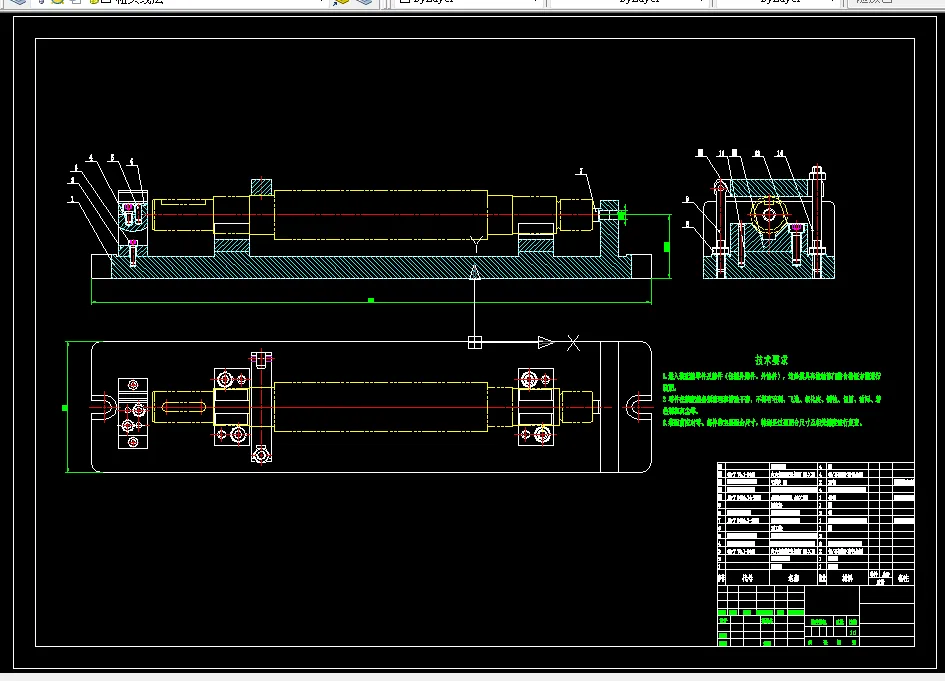Click part balloon number 14 in side view
Screen dimensions: 945x681
780,154
